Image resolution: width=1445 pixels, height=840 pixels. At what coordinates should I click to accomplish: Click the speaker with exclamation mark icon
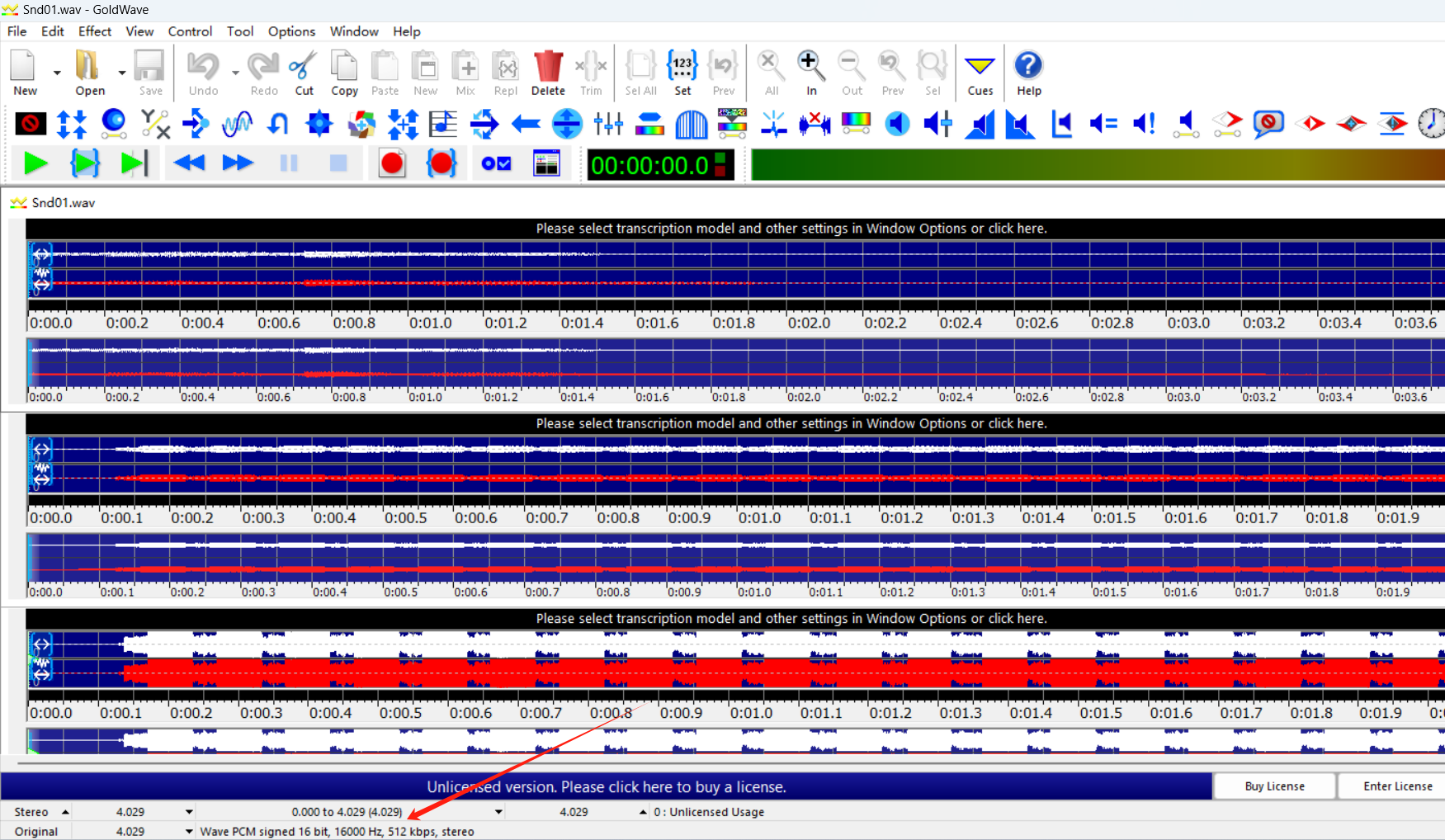pos(1145,124)
